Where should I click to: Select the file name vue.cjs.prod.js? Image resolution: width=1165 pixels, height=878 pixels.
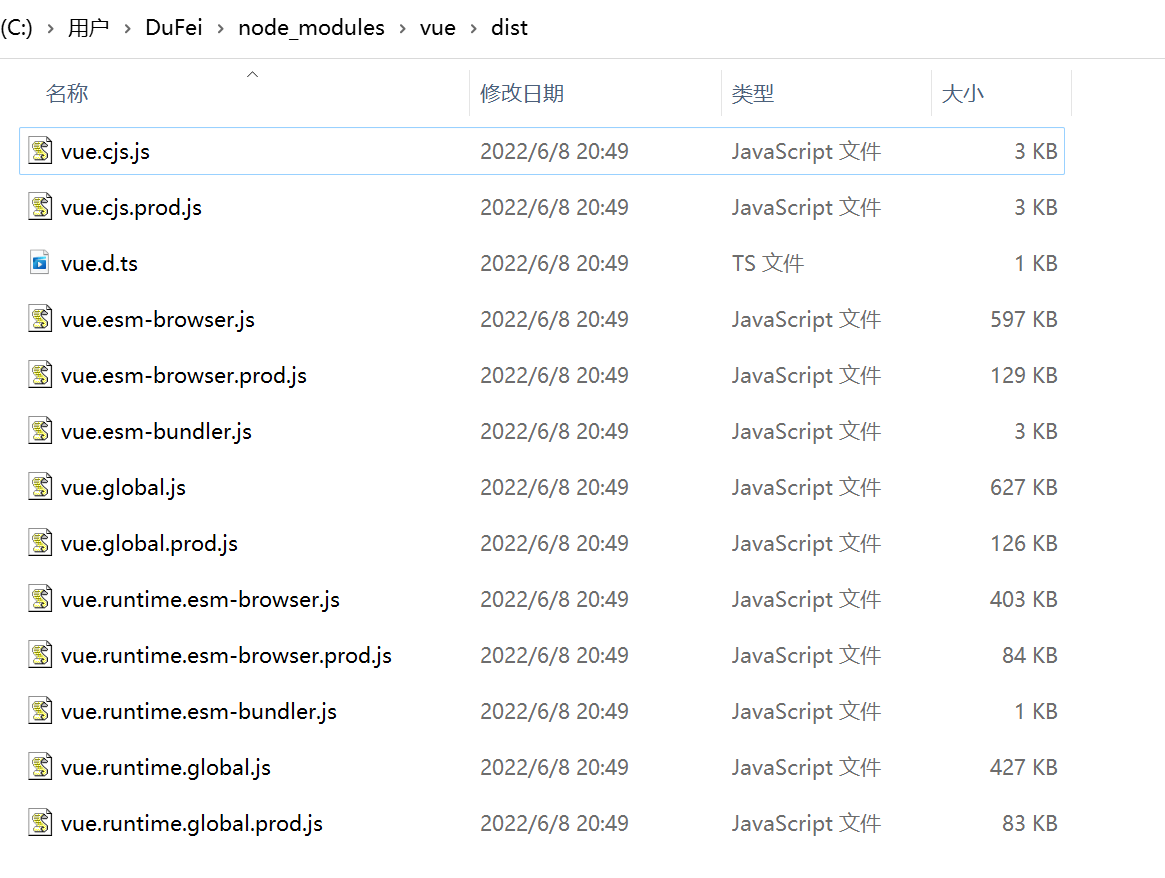(x=132, y=207)
